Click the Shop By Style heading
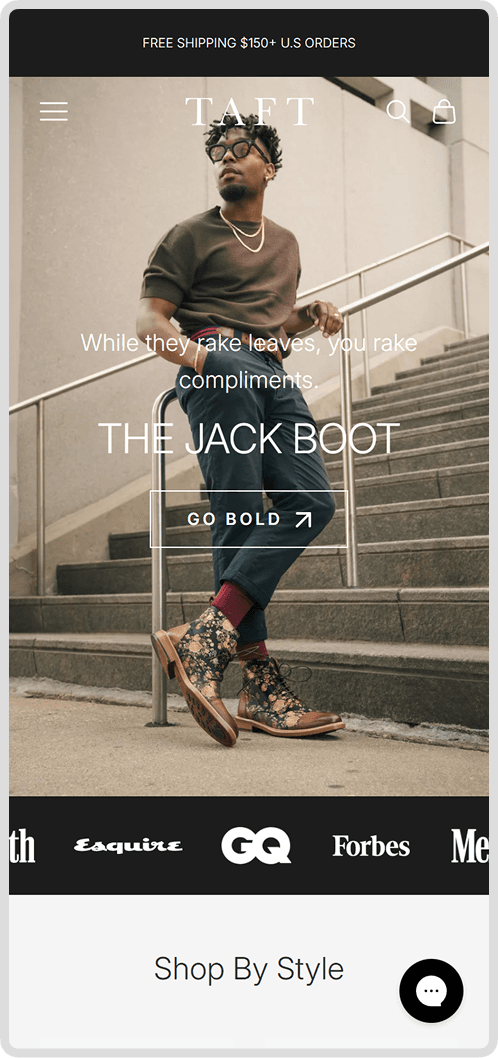 click(249, 969)
